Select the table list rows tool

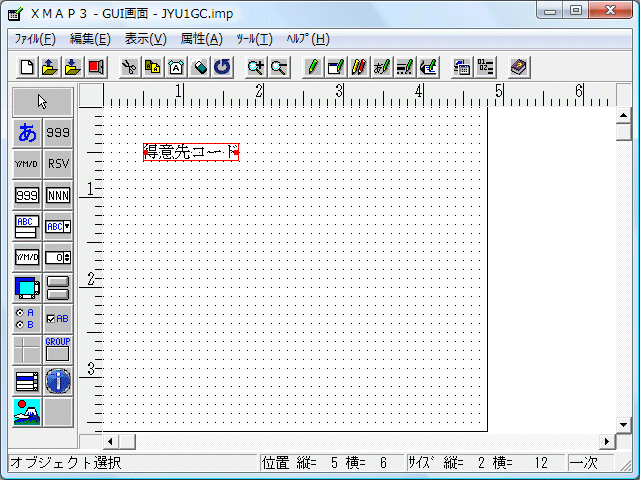coord(27,381)
